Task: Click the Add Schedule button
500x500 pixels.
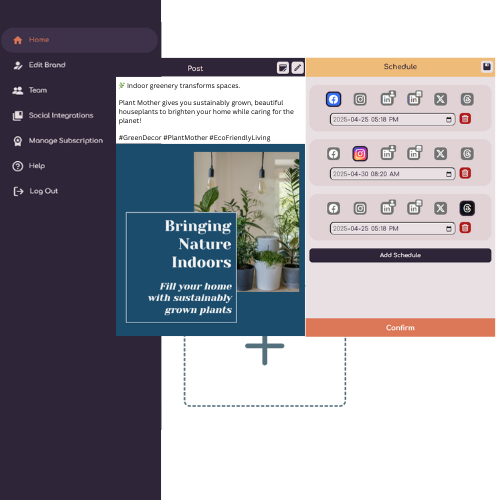Action: coord(400,255)
